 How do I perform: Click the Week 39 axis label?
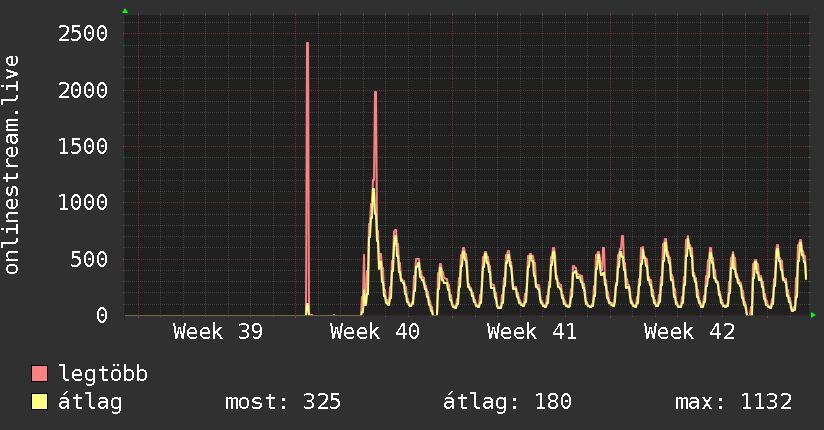pos(218,332)
